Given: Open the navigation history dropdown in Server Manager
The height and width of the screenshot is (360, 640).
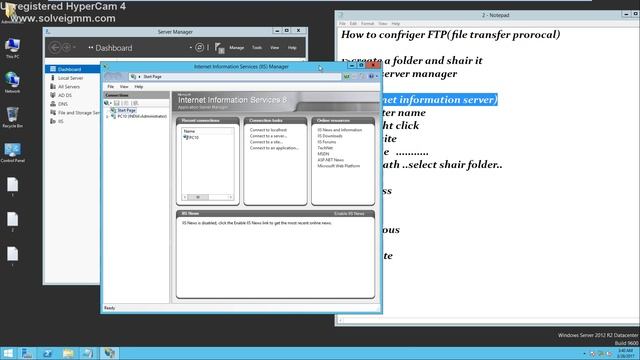Looking at the screenshot, I should click(x=74, y=47).
